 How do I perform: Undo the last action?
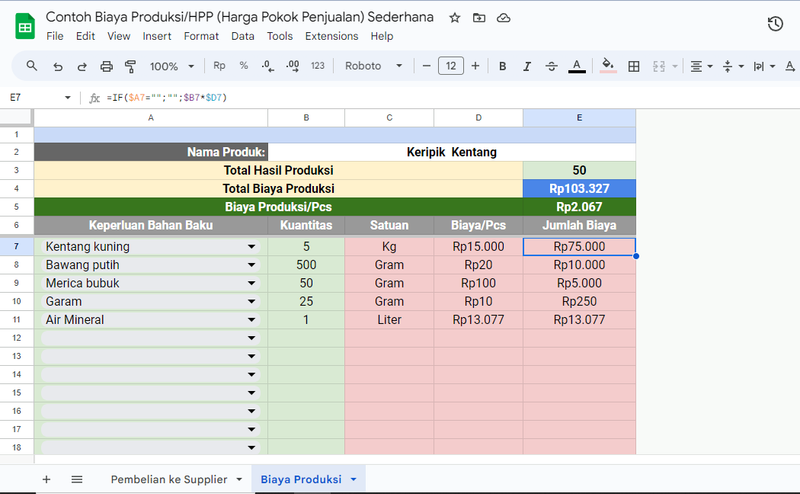point(58,66)
